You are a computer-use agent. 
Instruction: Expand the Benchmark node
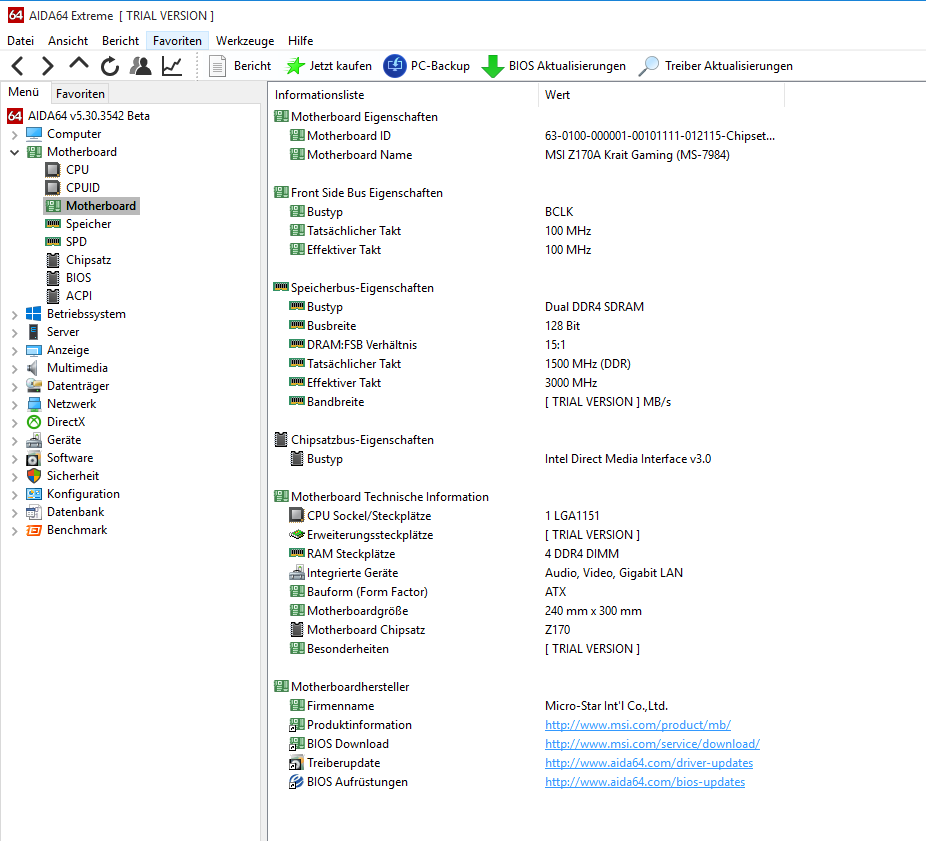[15, 531]
